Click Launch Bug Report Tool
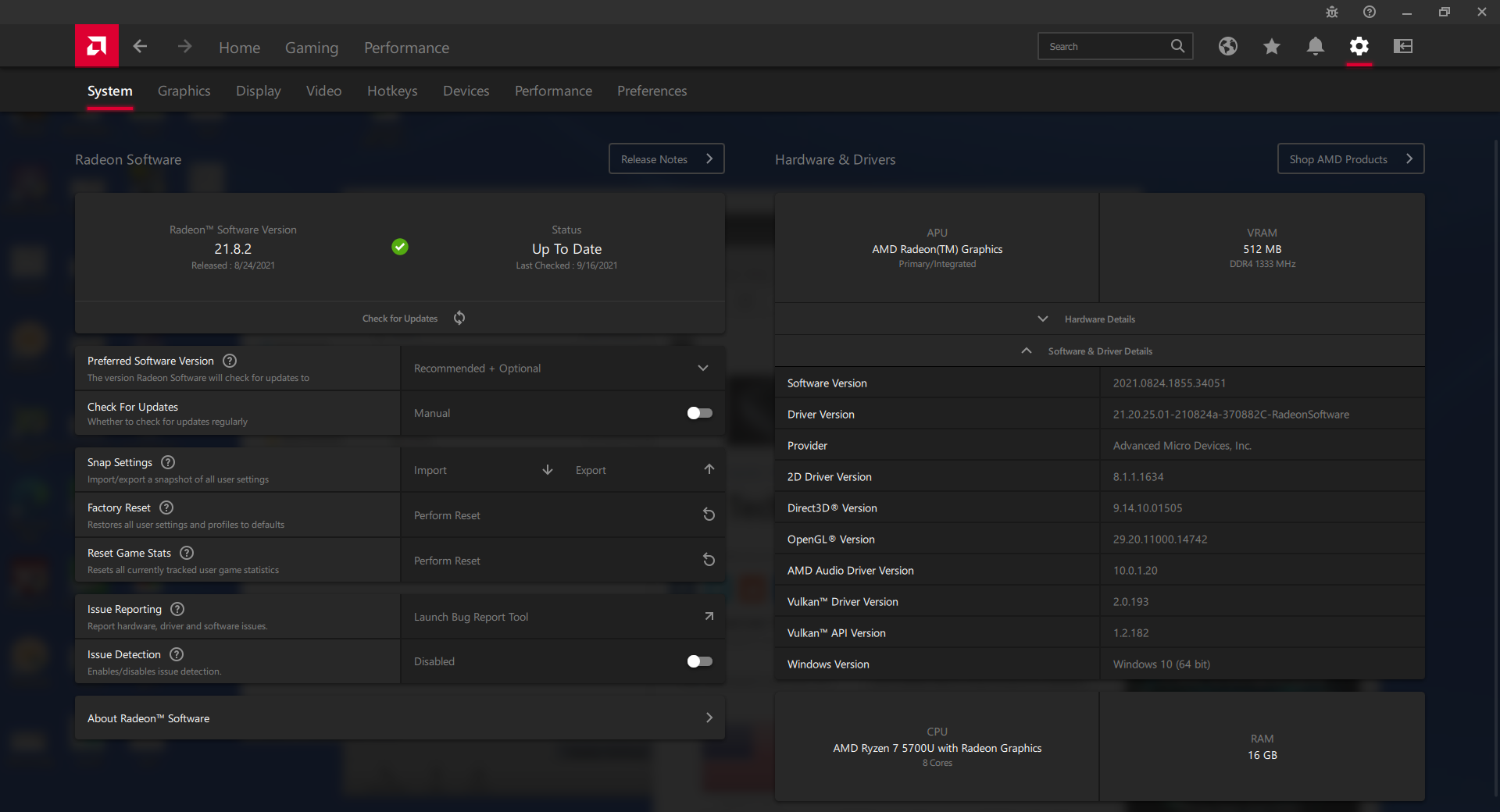This screenshot has width=1500, height=812. [562, 616]
